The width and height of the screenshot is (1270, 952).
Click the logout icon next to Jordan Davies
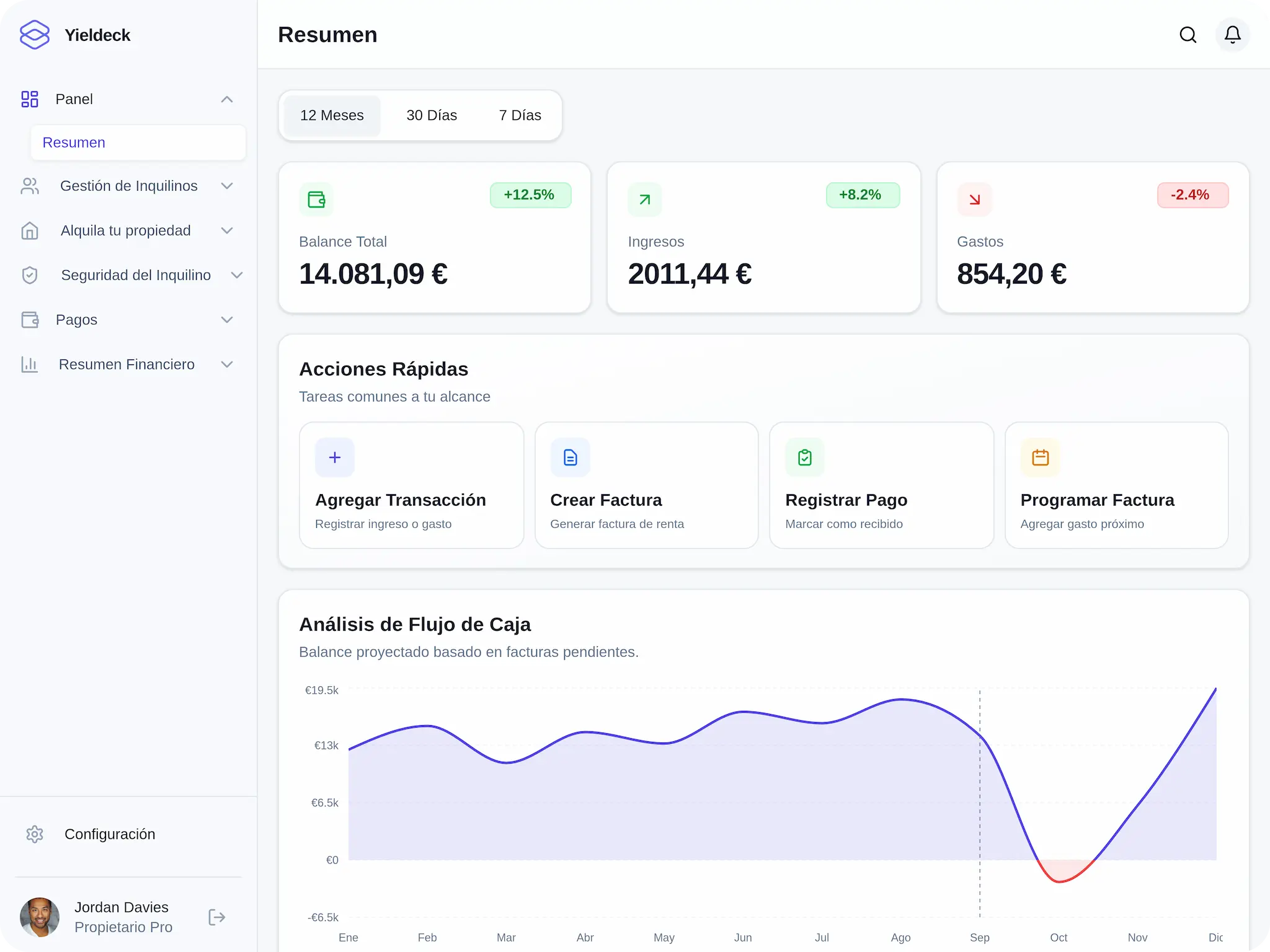pyautogui.click(x=216, y=917)
